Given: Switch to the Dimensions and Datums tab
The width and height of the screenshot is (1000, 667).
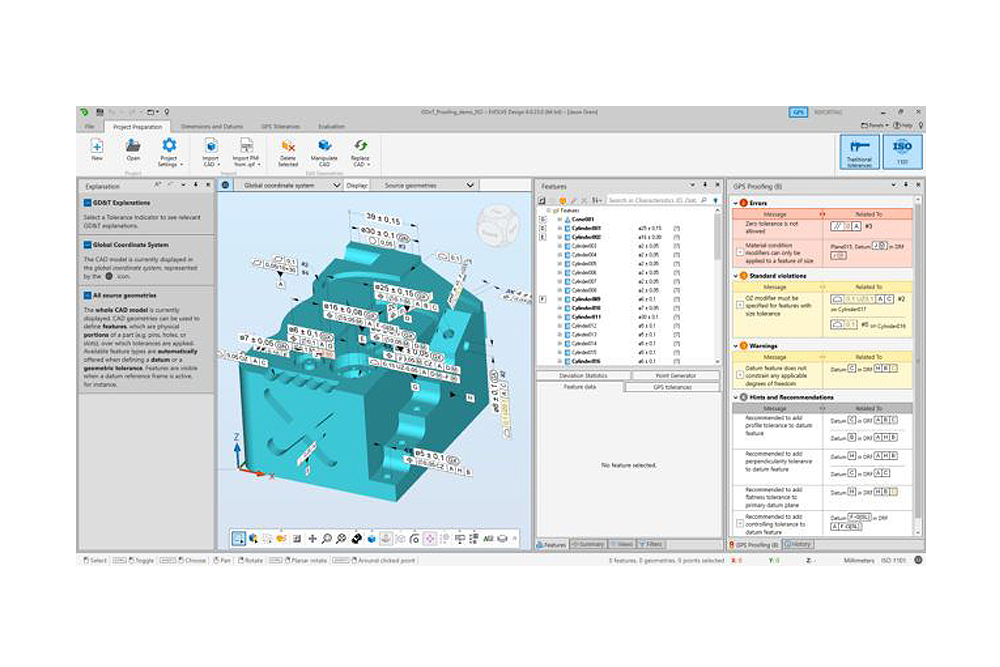Looking at the screenshot, I should pyautogui.click(x=213, y=127).
